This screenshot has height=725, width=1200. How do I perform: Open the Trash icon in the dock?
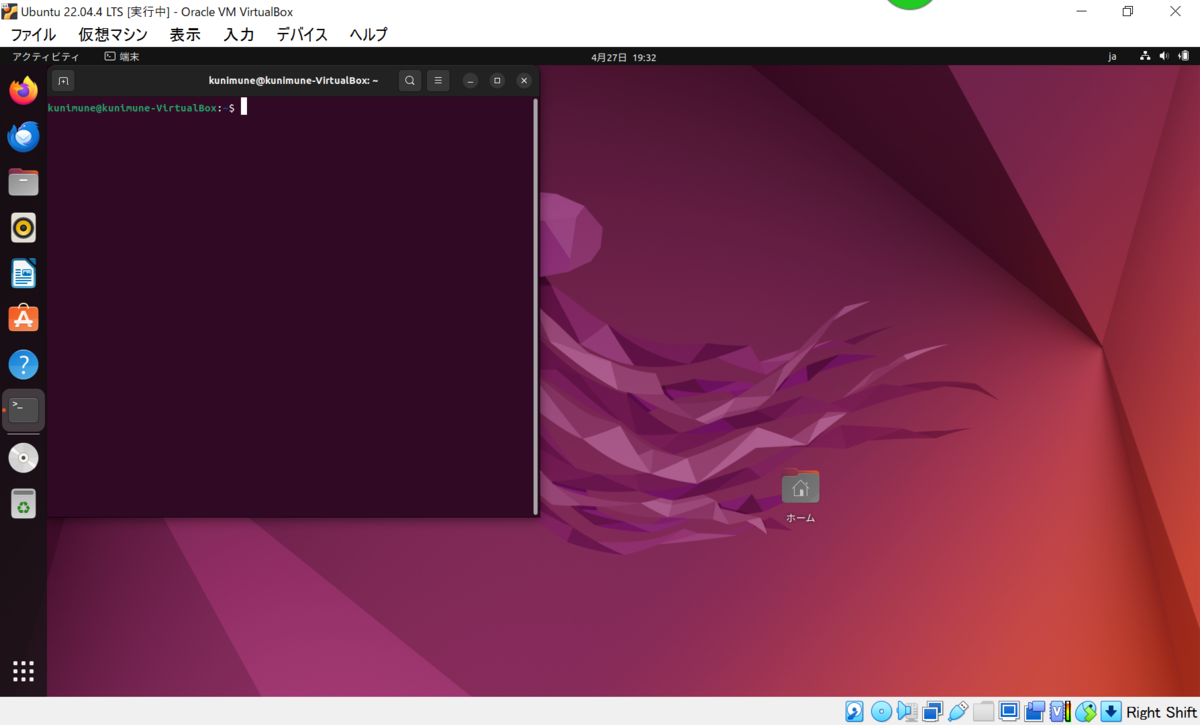click(x=23, y=504)
